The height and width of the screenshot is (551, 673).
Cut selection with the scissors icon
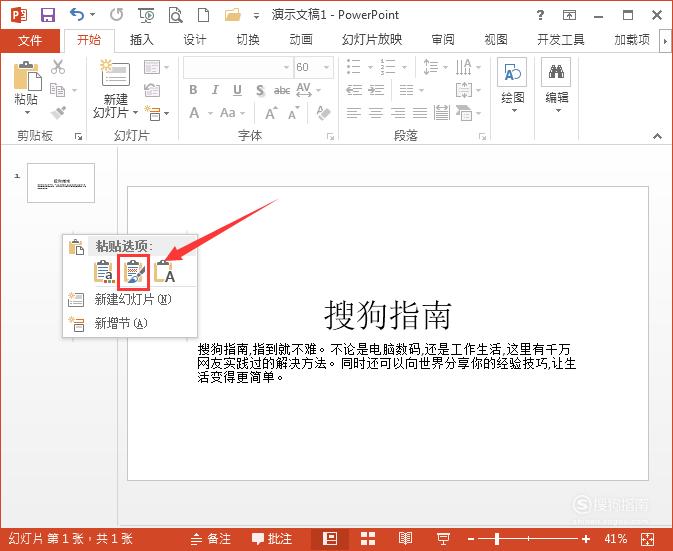click(x=58, y=67)
